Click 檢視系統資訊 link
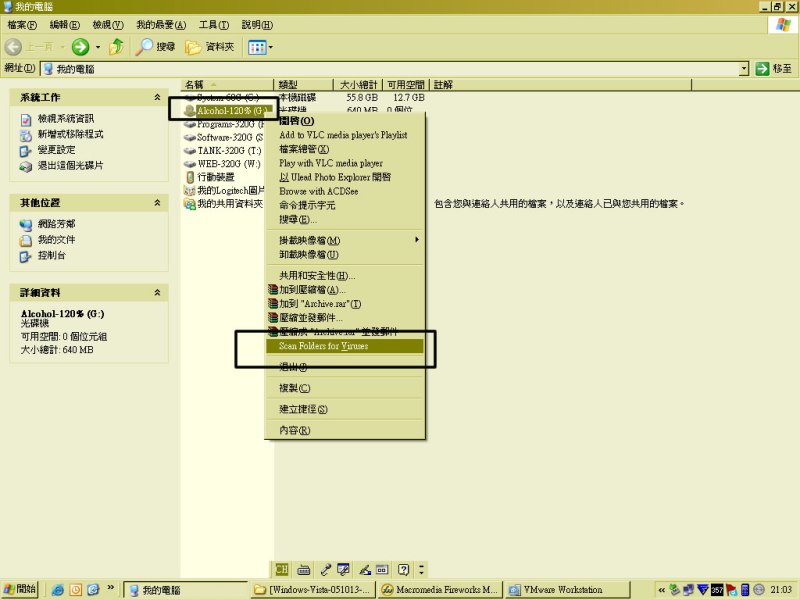 pyautogui.click(x=66, y=118)
